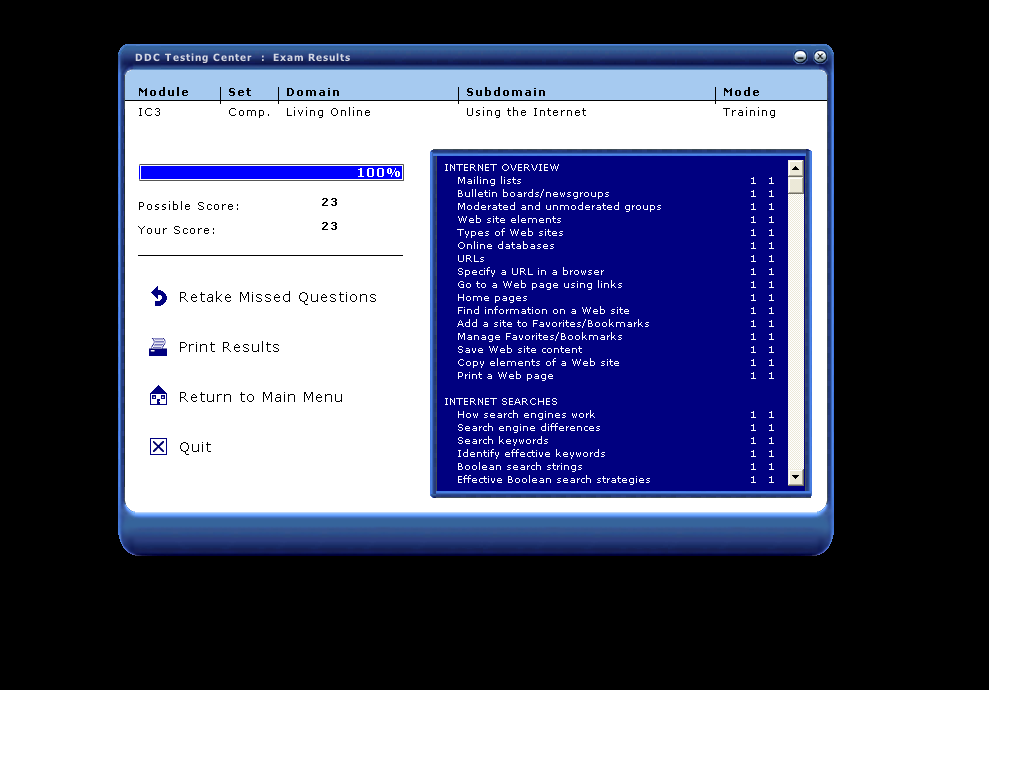Image resolution: width=1024 pixels, height=768 pixels.
Task: Select Find information on a Web site
Action: [616, 311]
